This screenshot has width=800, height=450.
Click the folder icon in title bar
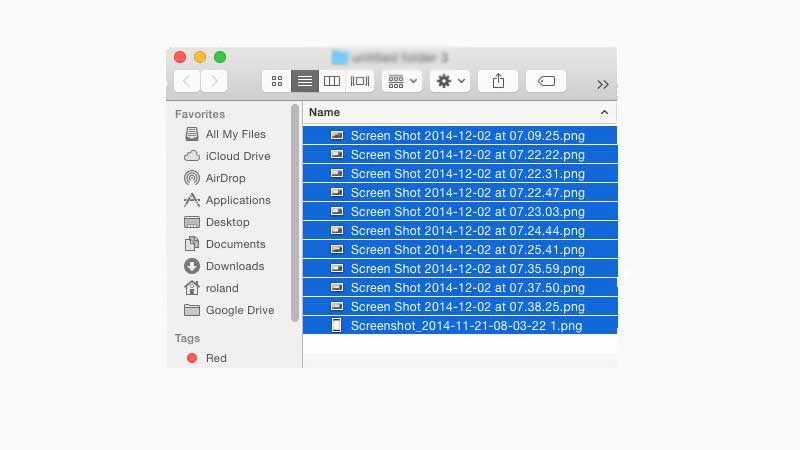(x=339, y=57)
